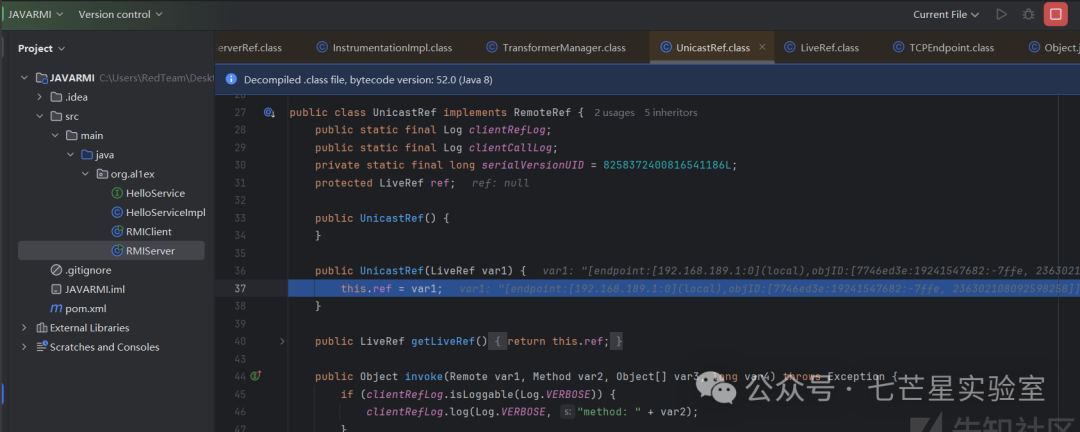Click the External Libraries icon

coord(41,328)
